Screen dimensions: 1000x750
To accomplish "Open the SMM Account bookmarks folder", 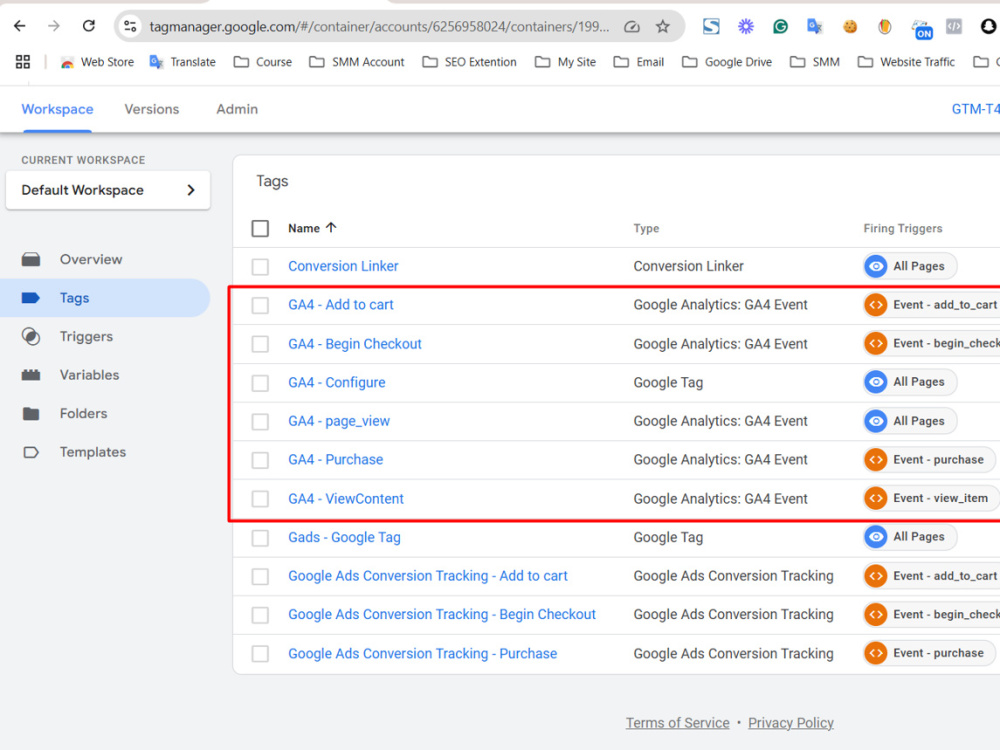I will 357,62.
